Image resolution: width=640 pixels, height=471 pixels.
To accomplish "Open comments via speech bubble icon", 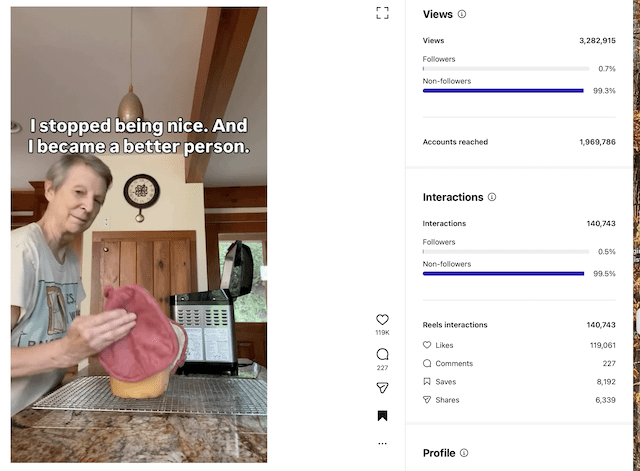I will [x=382, y=354].
